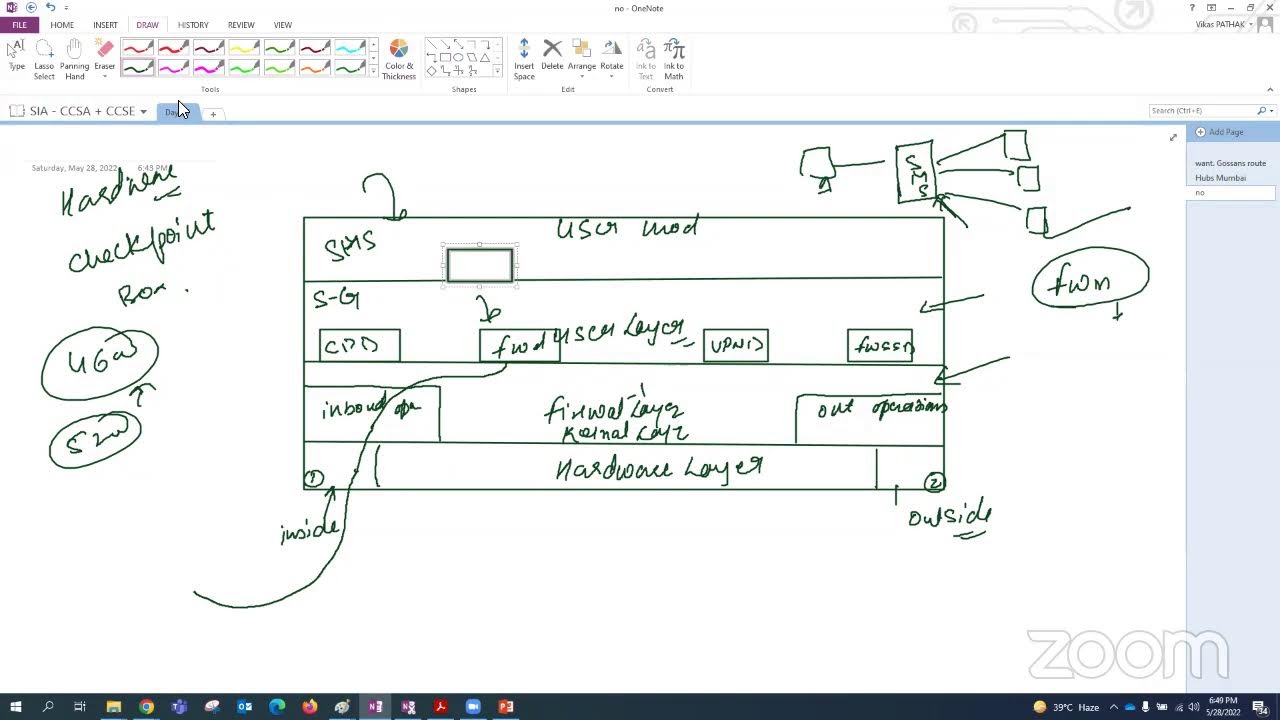Convert with Ink to Math
Image resolution: width=1280 pixels, height=720 pixels.
(x=674, y=58)
